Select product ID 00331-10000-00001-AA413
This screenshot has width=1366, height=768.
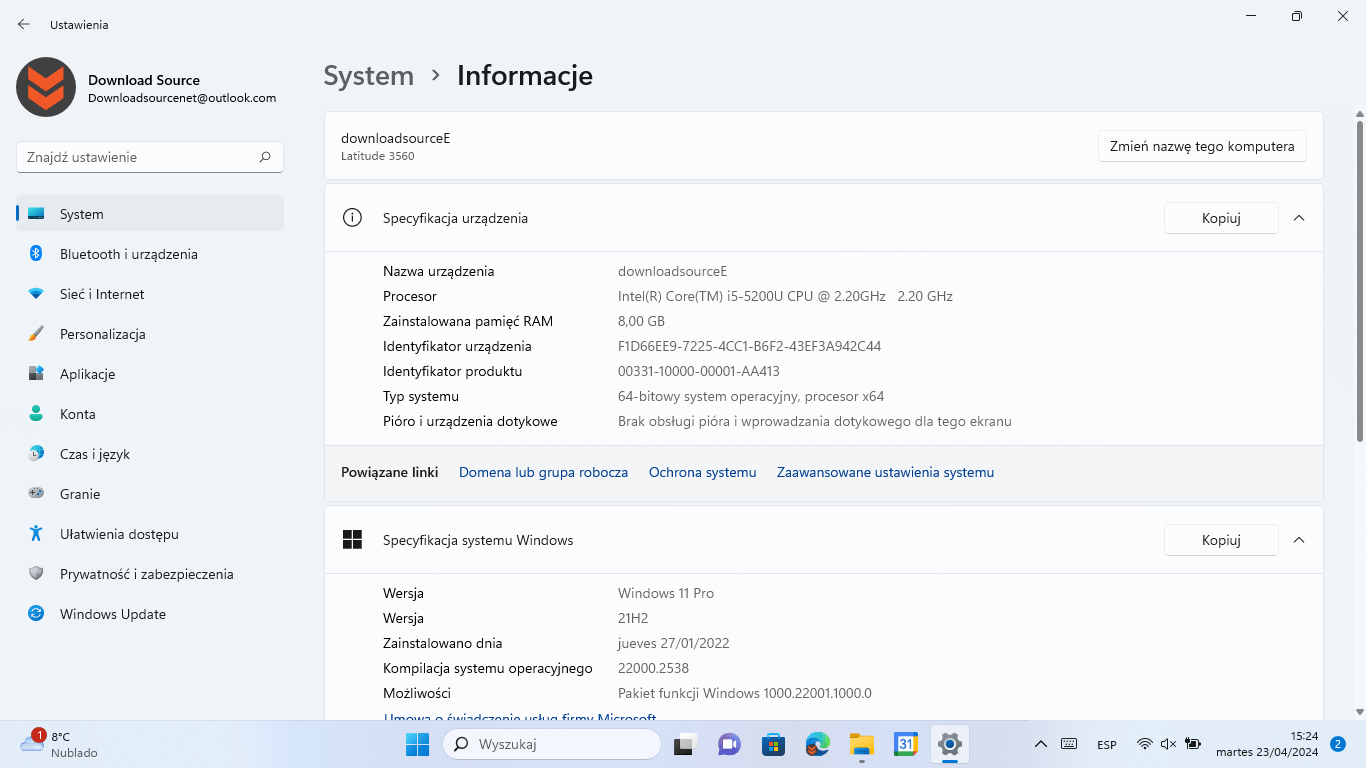click(699, 371)
